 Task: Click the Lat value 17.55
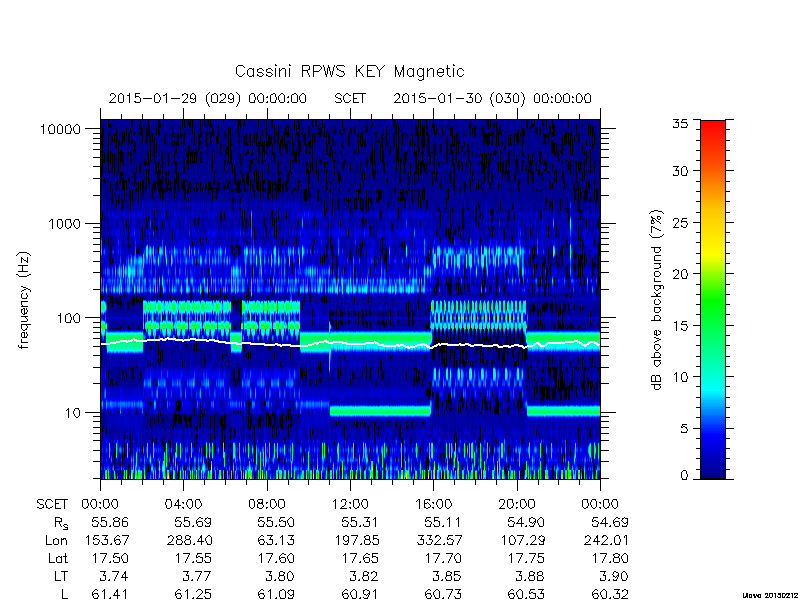pos(194,558)
